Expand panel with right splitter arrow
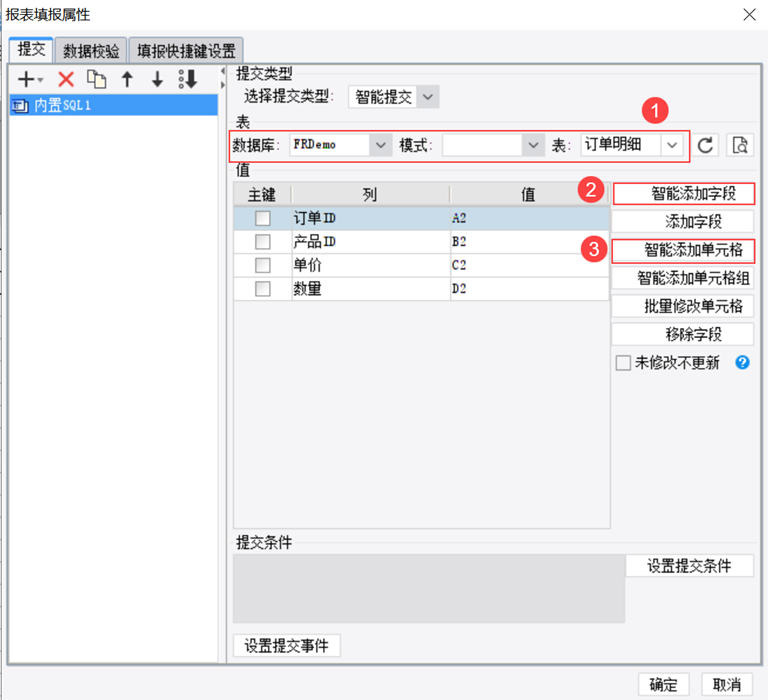The height and width of the screenshot is (700, 768). click(x=223, y=85)
